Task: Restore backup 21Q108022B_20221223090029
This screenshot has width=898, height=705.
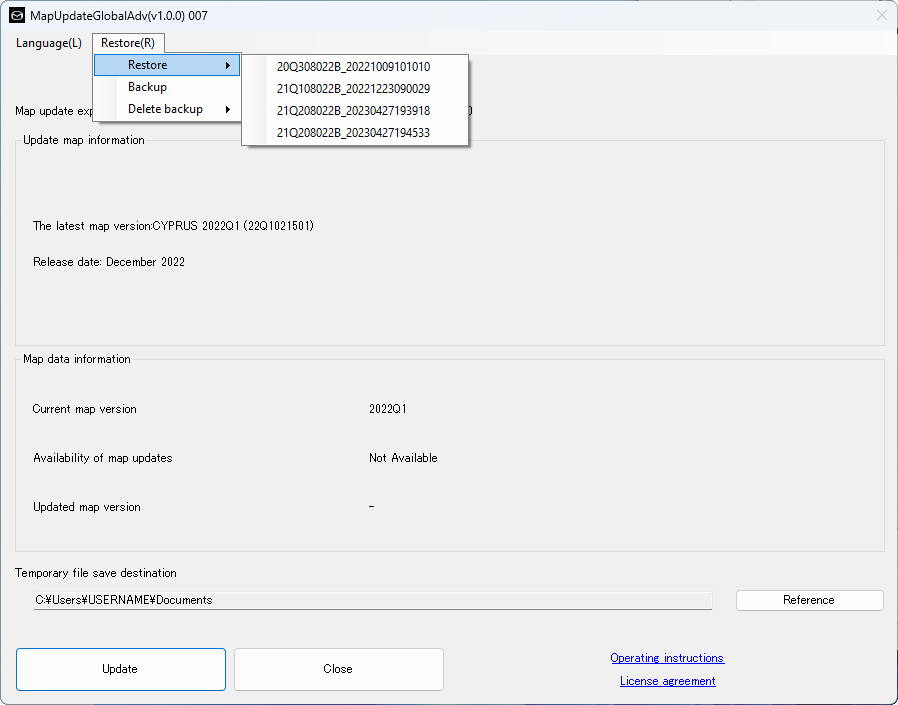Action: [354, 89]
